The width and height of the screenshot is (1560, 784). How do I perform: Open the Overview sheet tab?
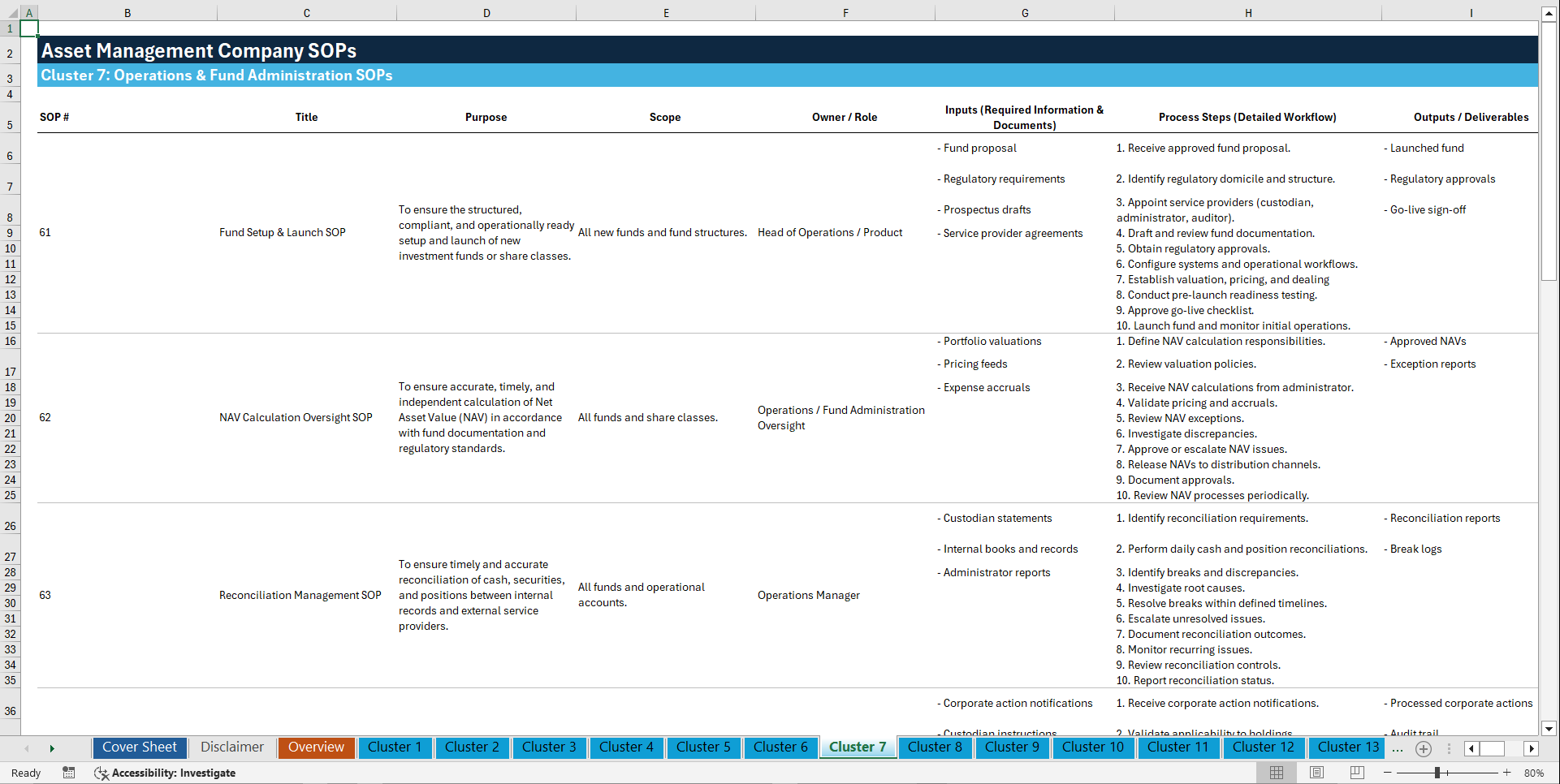[x=316, y=747]
